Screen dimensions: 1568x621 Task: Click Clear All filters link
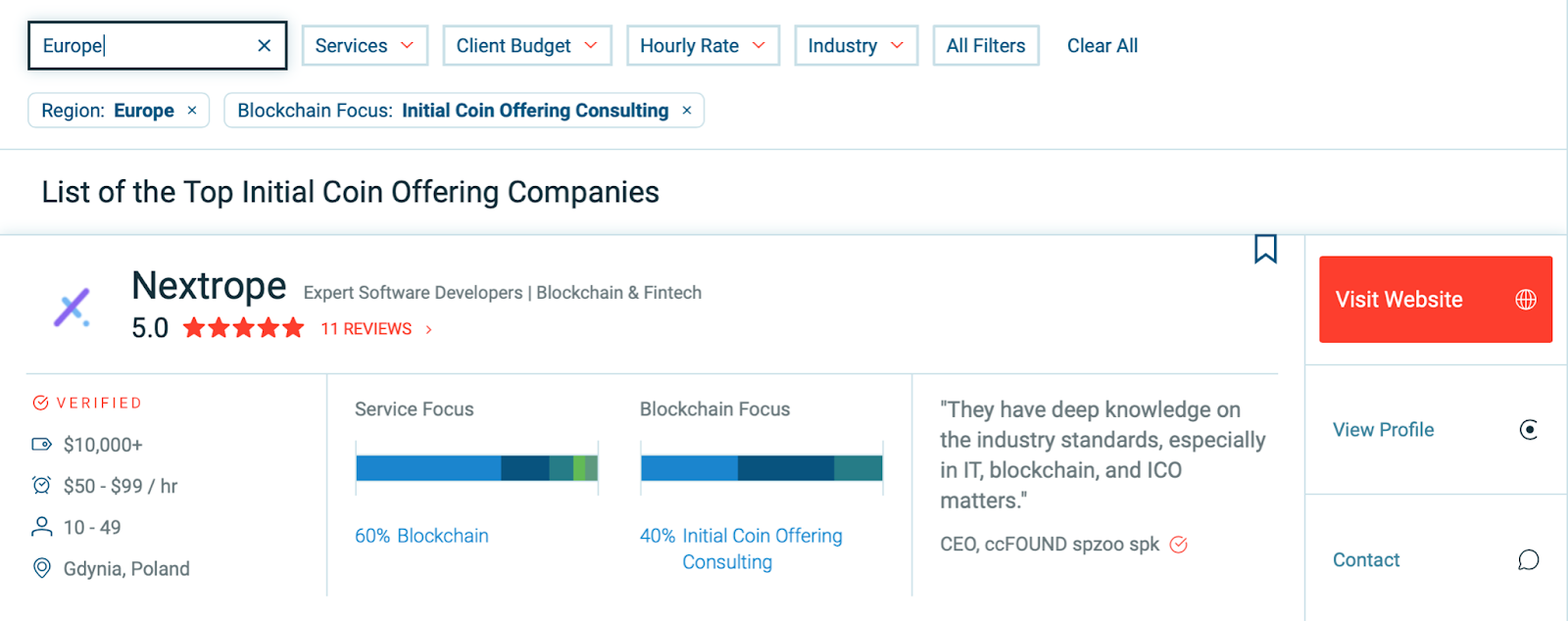coord(1102,46)
